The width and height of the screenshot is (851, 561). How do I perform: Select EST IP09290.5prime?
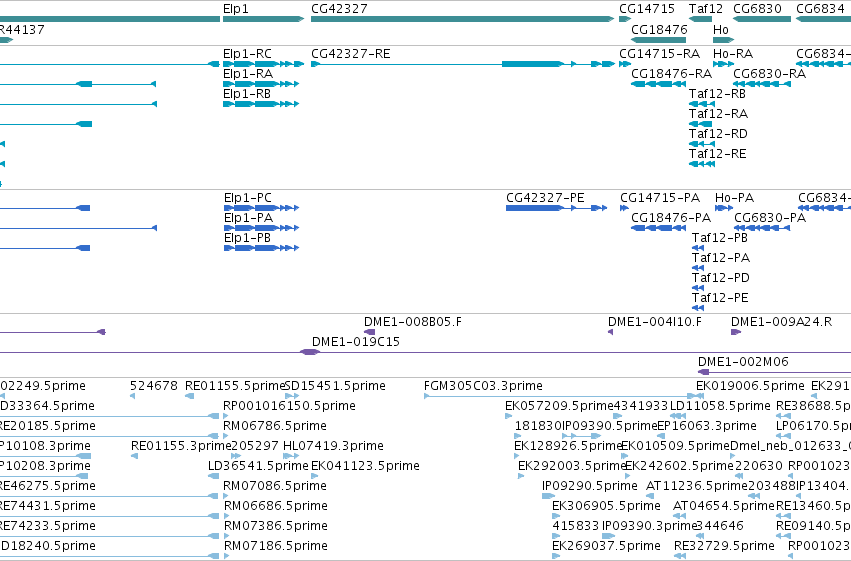(x=549, y=496)
